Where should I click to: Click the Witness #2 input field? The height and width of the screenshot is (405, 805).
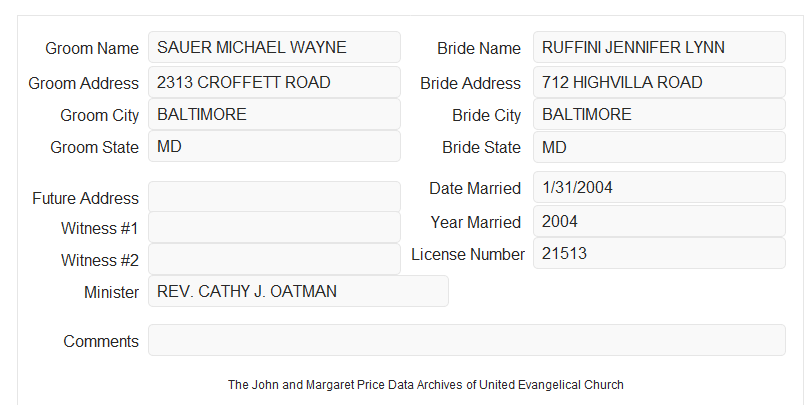274,259
